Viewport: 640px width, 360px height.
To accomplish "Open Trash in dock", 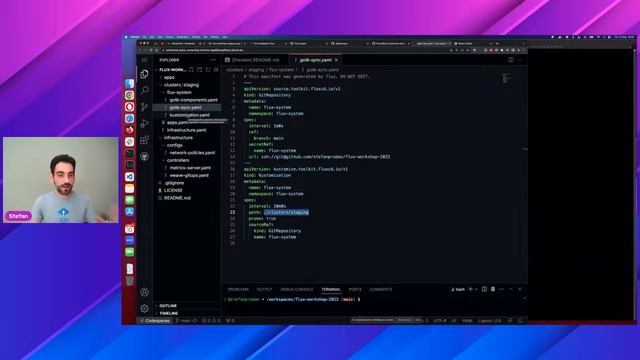I will (x=129, y=281).
